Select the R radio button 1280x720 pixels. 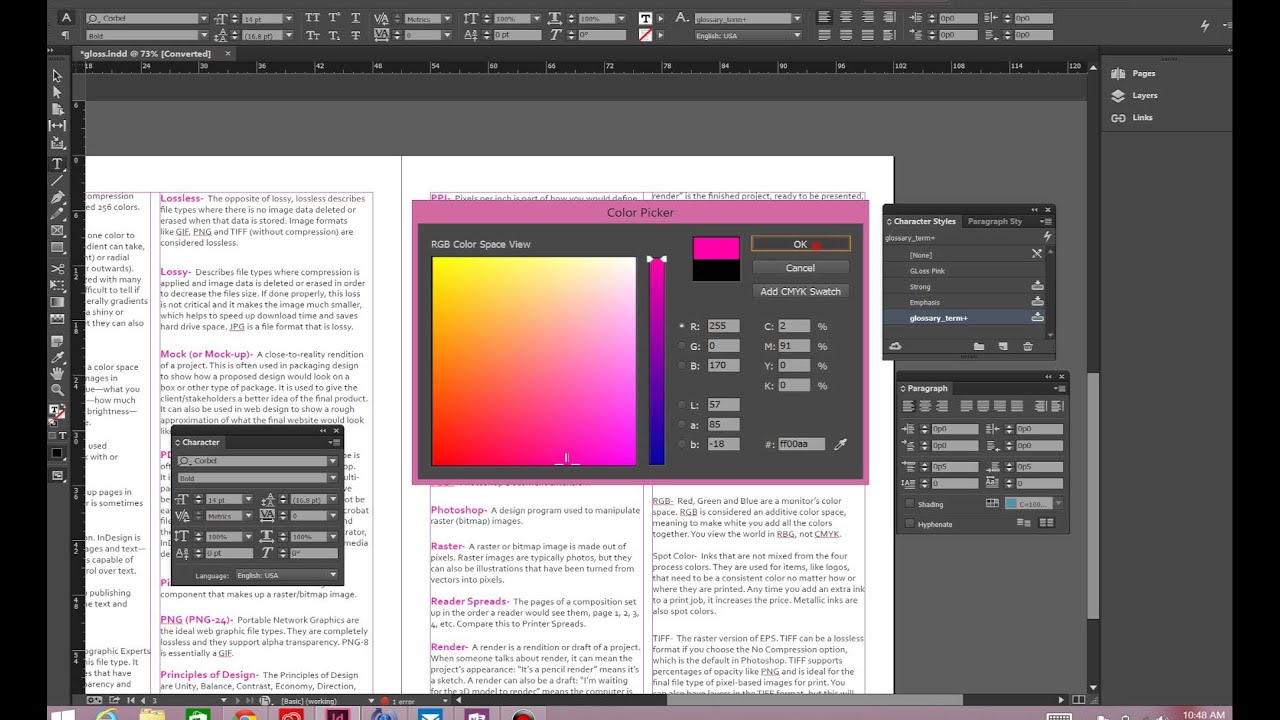click(x=681, y=326)
